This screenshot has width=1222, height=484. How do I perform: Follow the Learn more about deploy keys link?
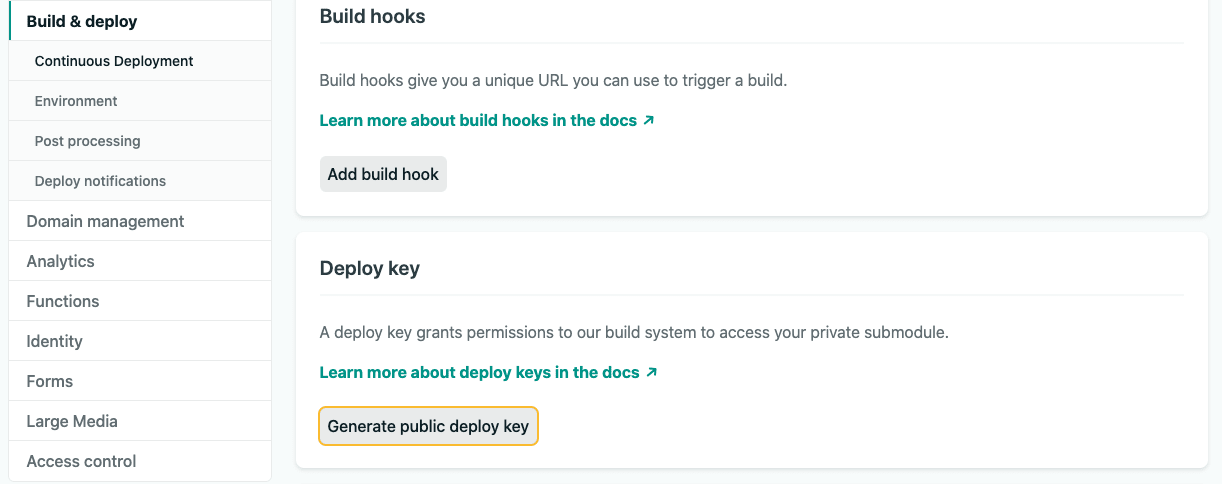click(x=479, y=372)
